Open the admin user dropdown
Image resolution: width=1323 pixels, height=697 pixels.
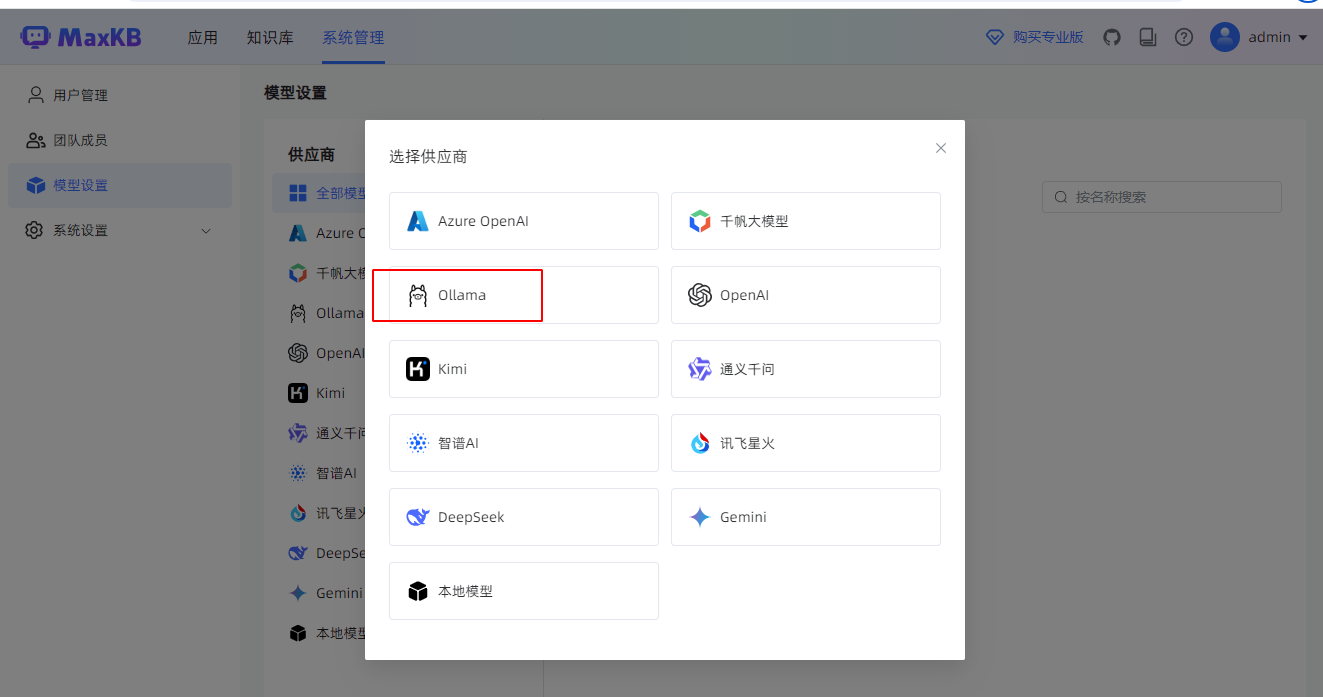1260,37
